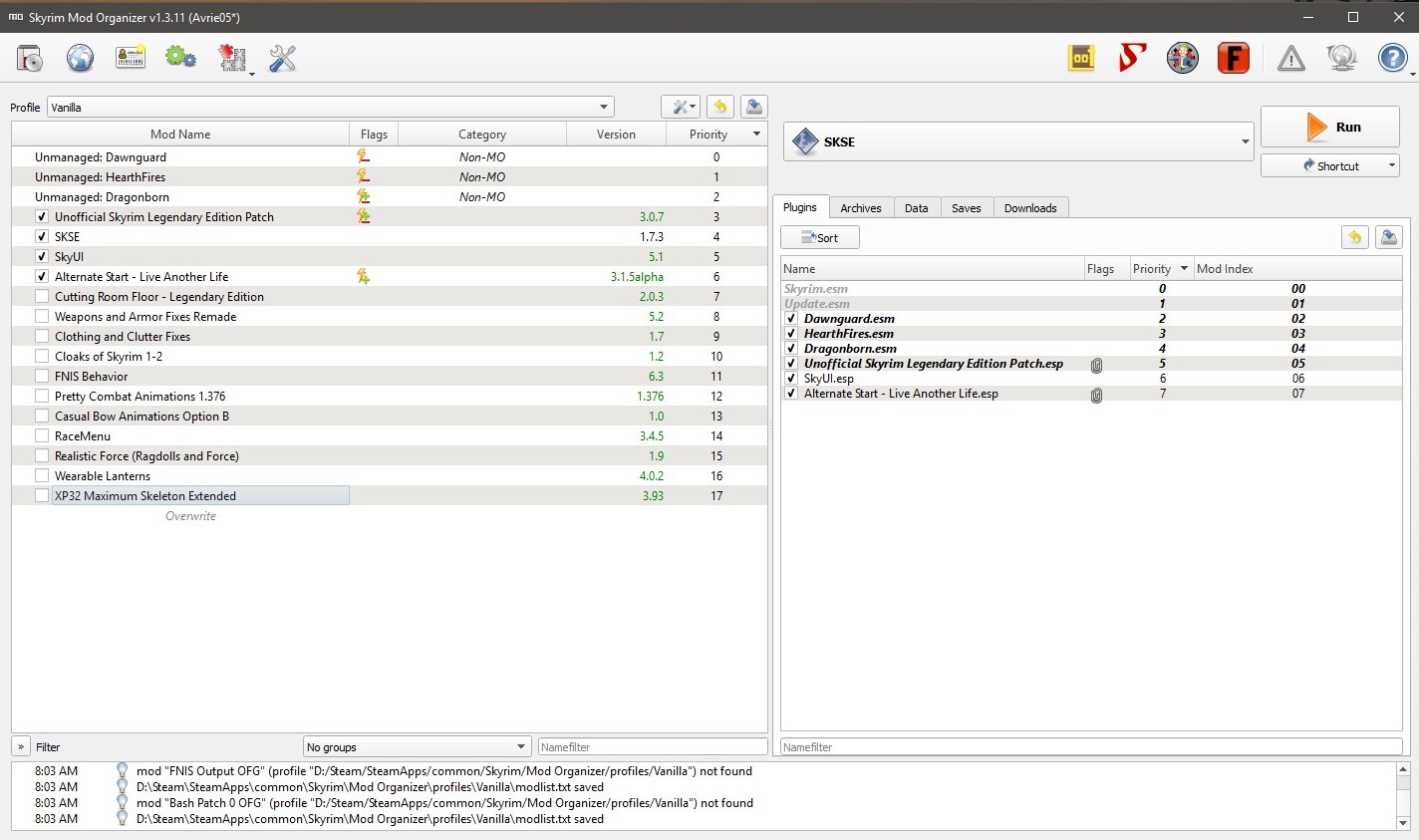Open the No groups dropdown

(417, 746)
